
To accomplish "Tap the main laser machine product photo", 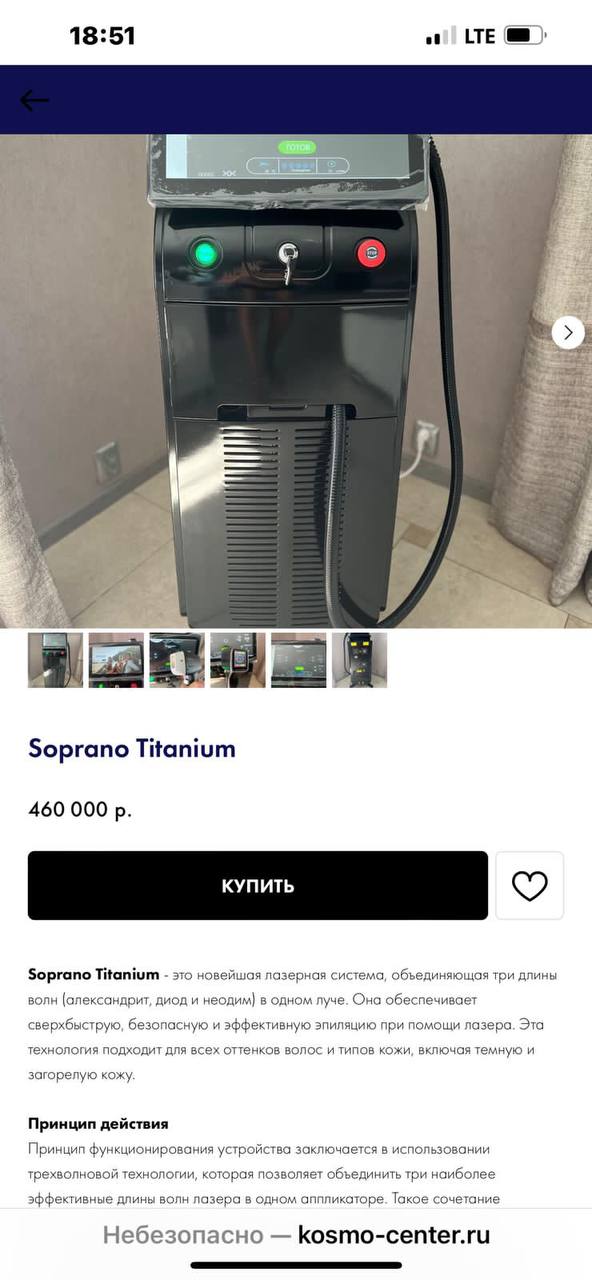I will tap(296, 381).
